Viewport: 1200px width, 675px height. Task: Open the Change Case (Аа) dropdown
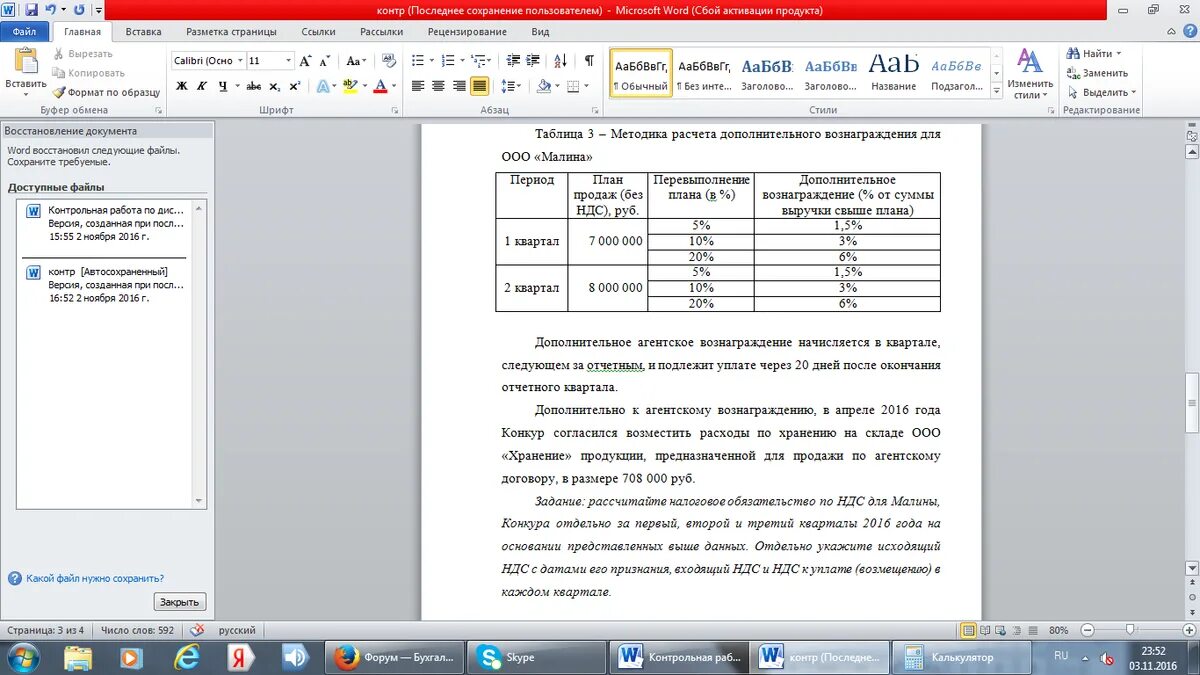(357, 61)
